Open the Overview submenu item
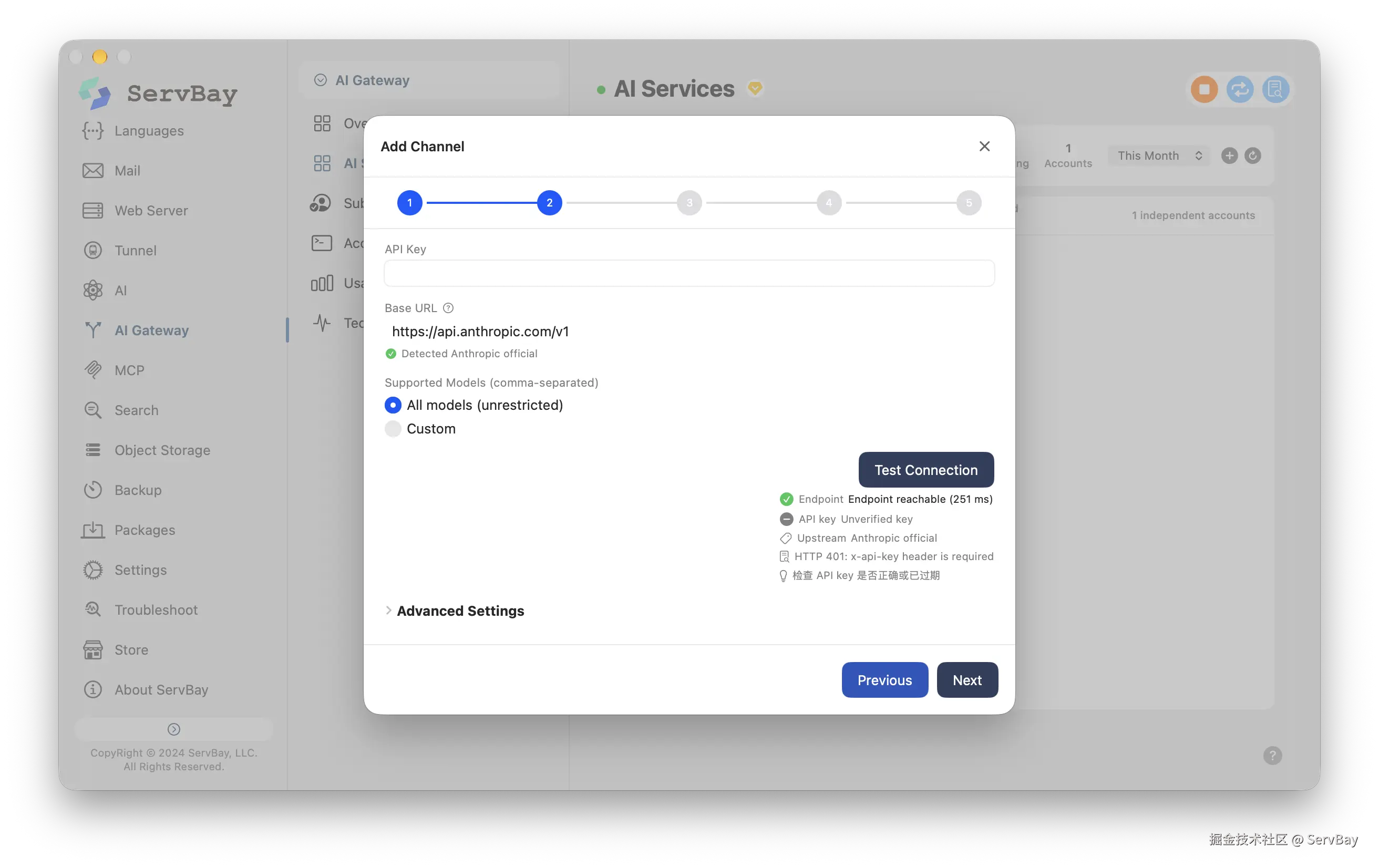The width and height of the screenshot is (1379, 868). point(339,123)
